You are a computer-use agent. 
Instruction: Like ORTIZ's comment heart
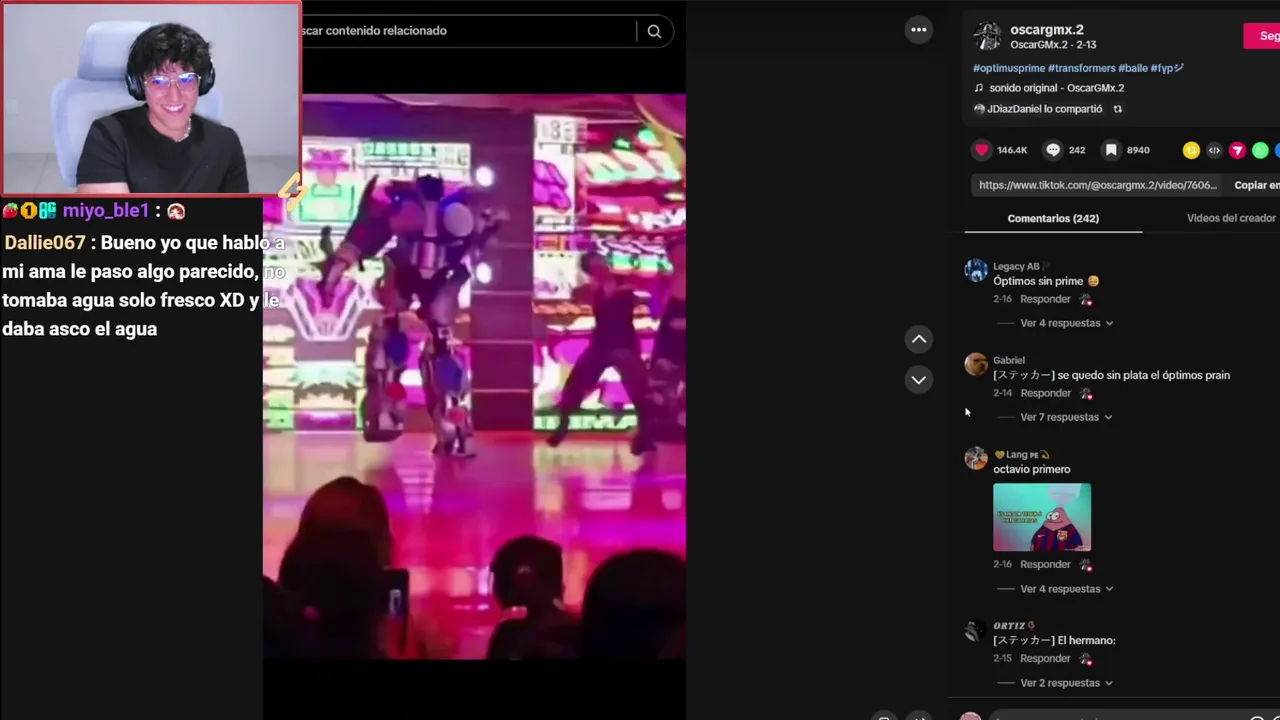(1086, 659)
